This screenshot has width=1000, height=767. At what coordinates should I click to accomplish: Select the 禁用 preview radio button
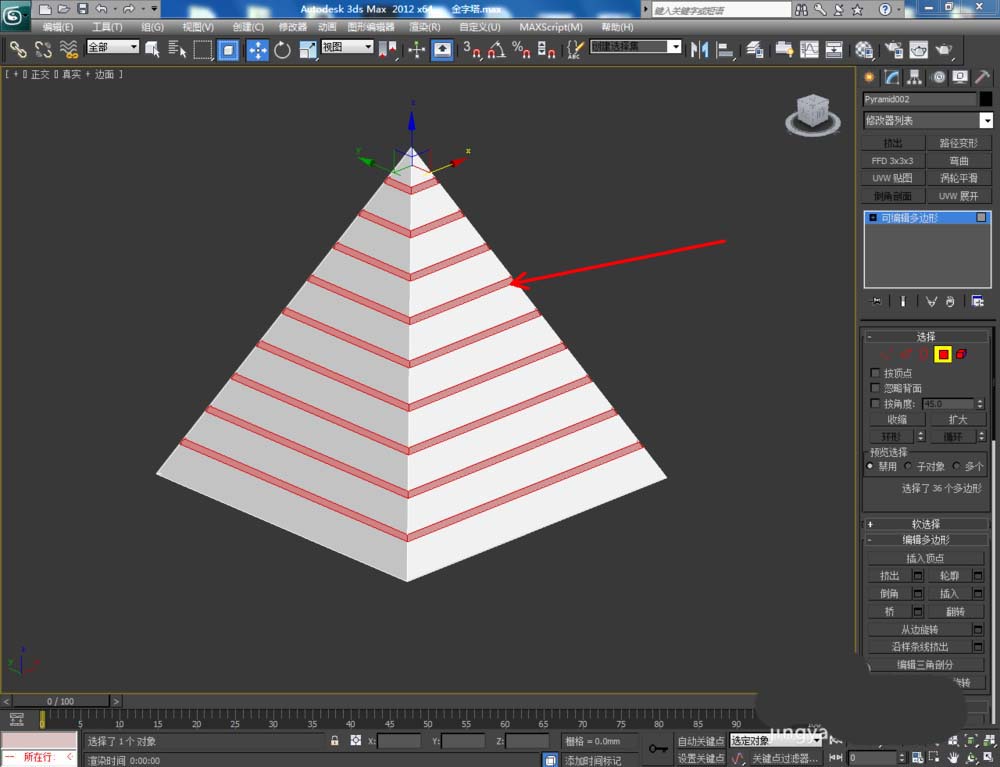click(871, 466)
